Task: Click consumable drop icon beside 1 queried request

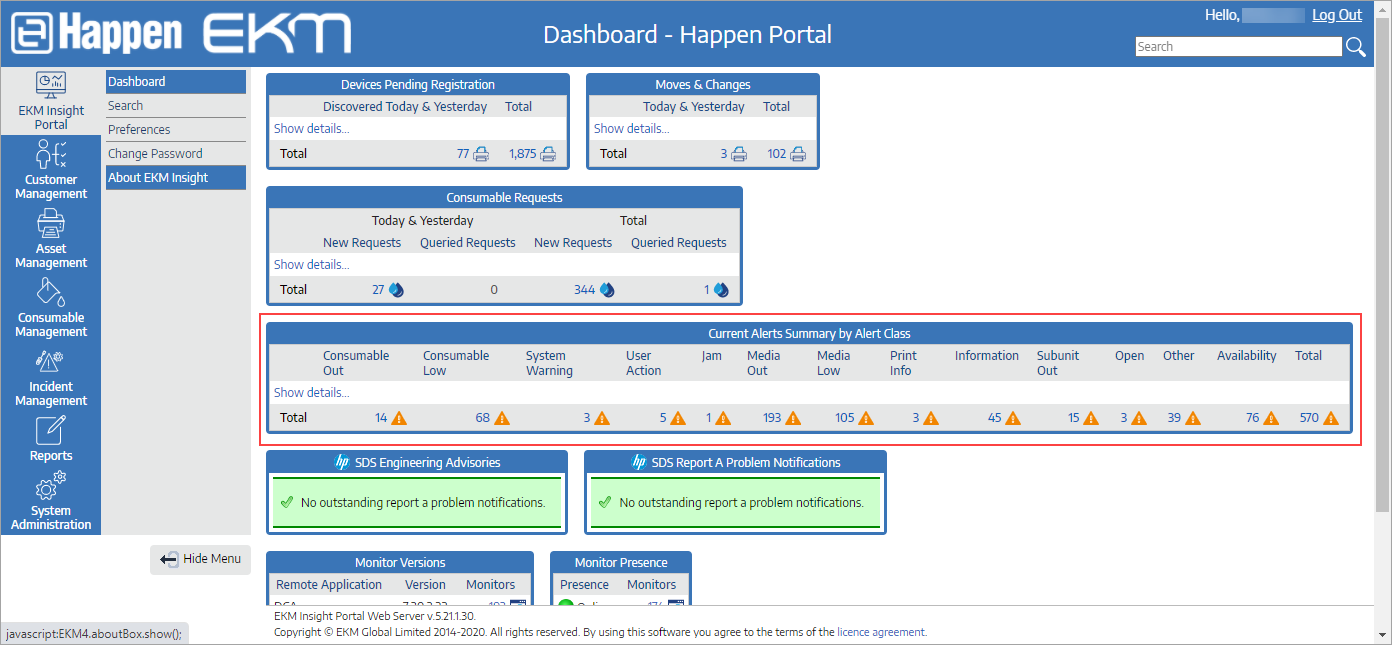Action: [x=721, y=290]
